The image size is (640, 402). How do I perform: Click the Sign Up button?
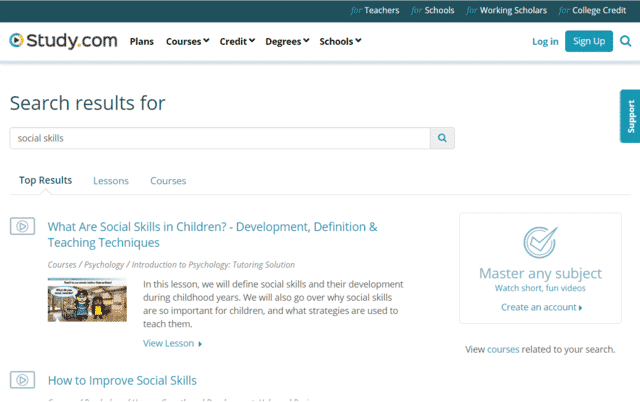[589, 41]
